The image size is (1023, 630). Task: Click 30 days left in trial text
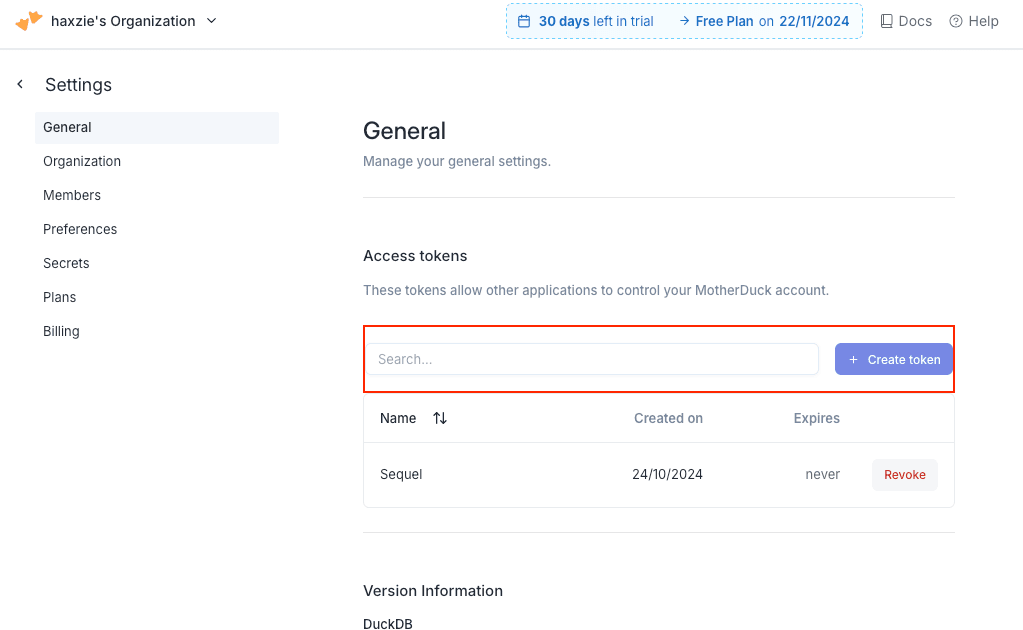pos(596,22)
